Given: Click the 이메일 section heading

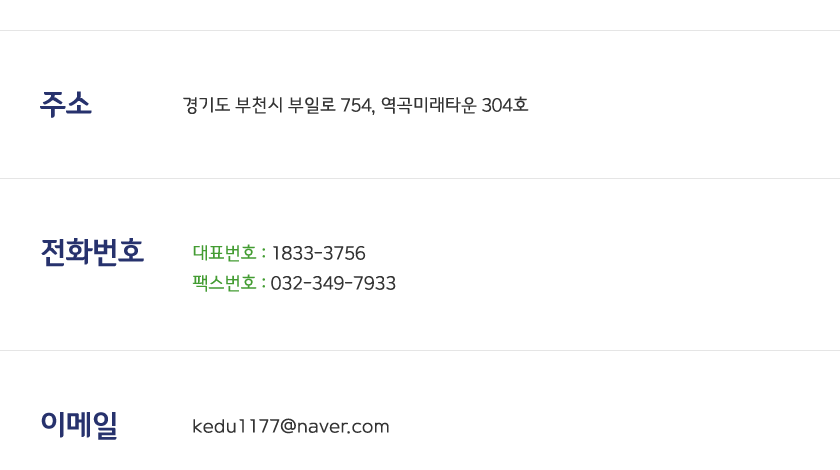Looking at the screenshot, I should tap(79, 425).
